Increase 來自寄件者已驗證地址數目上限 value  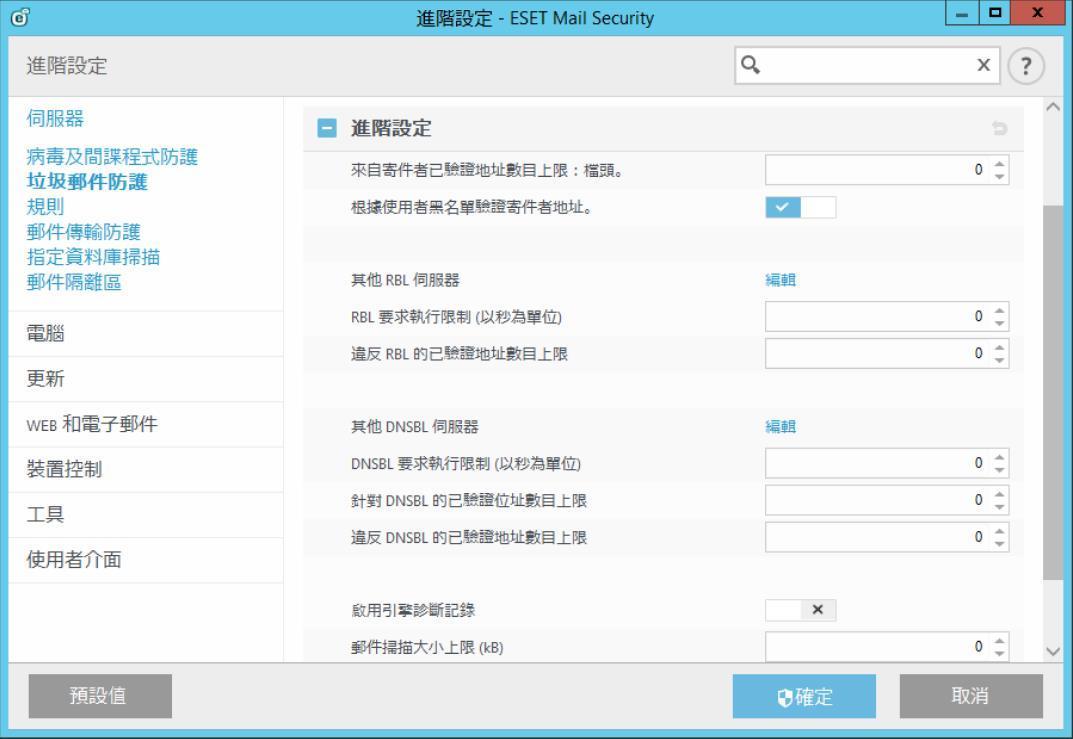tap(1000, 164)
